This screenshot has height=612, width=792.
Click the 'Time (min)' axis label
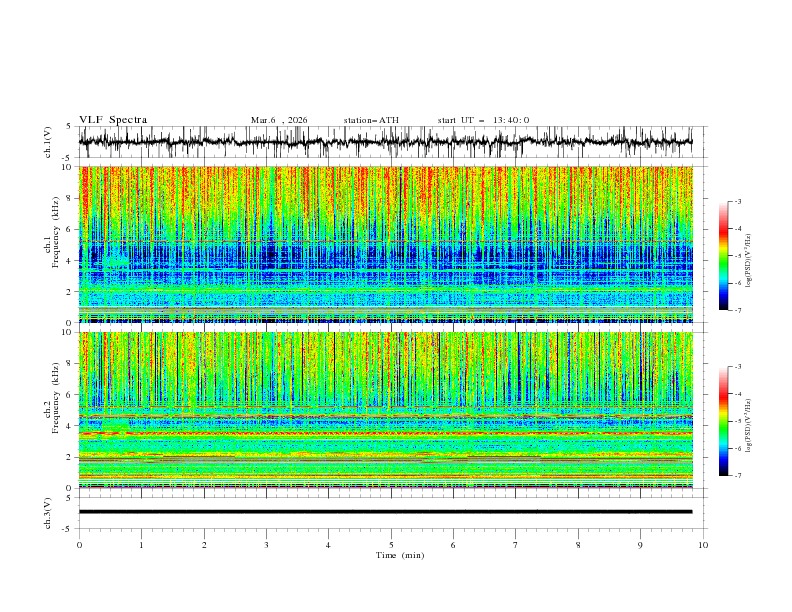tap(400, 555)
